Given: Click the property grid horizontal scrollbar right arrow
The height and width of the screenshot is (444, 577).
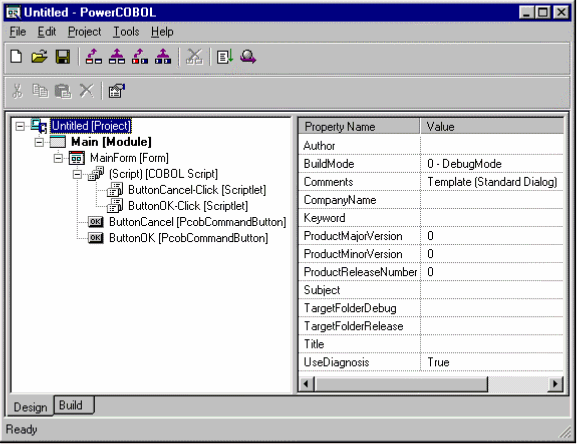Looking at the screenshot, I should point(555,384).
